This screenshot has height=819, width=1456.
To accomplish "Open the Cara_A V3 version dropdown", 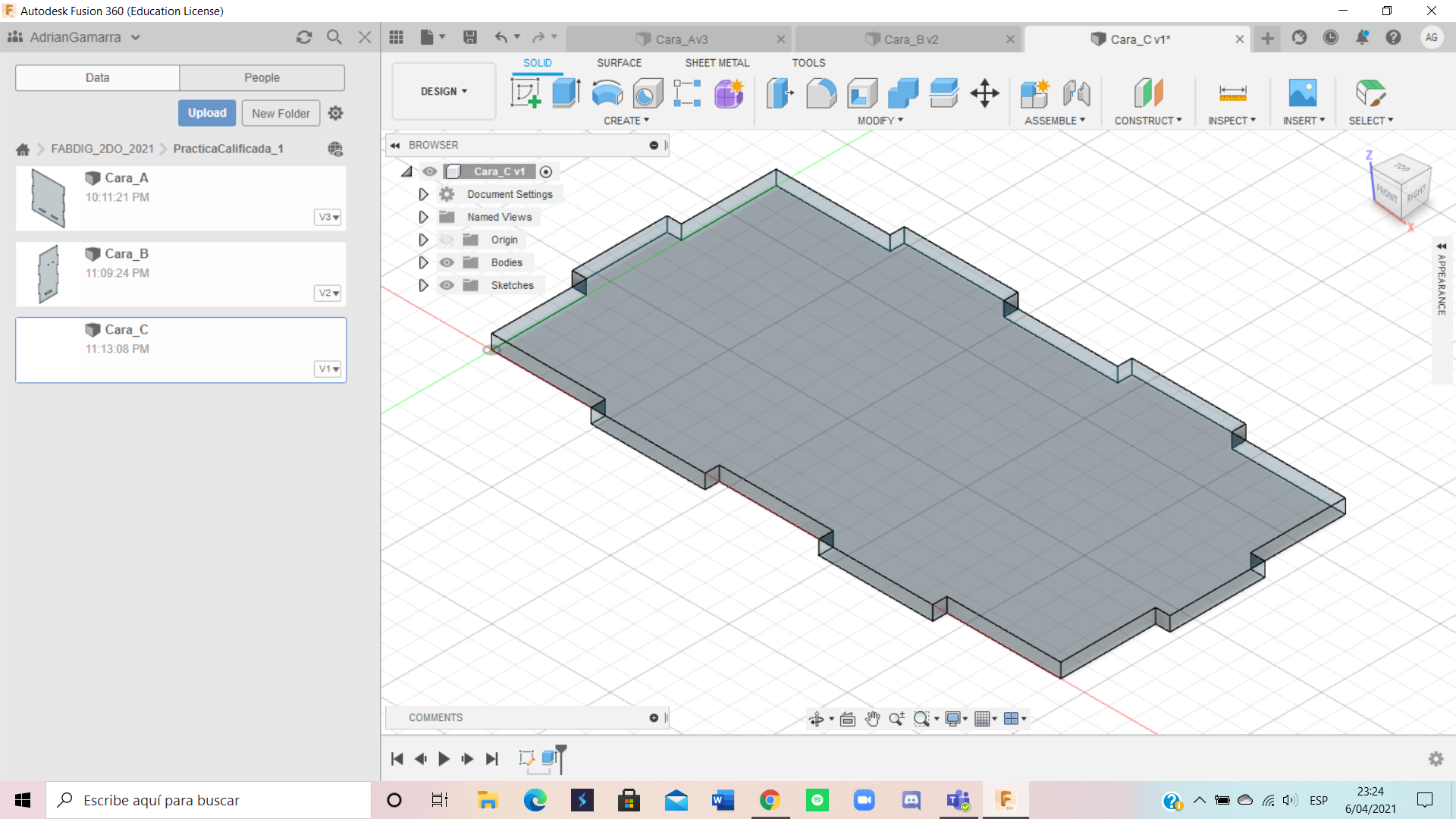I will 328,218.
